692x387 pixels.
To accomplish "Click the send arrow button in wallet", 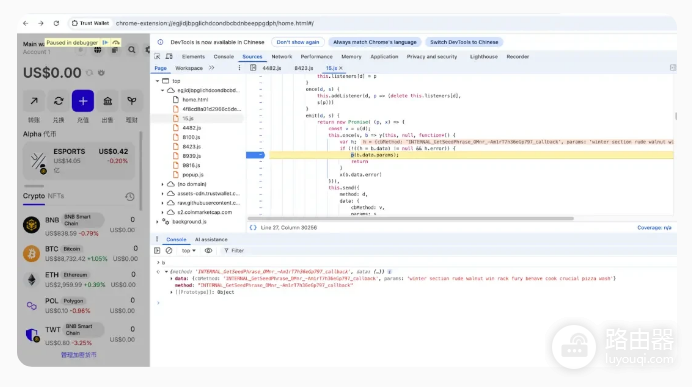I will [34, 101].
